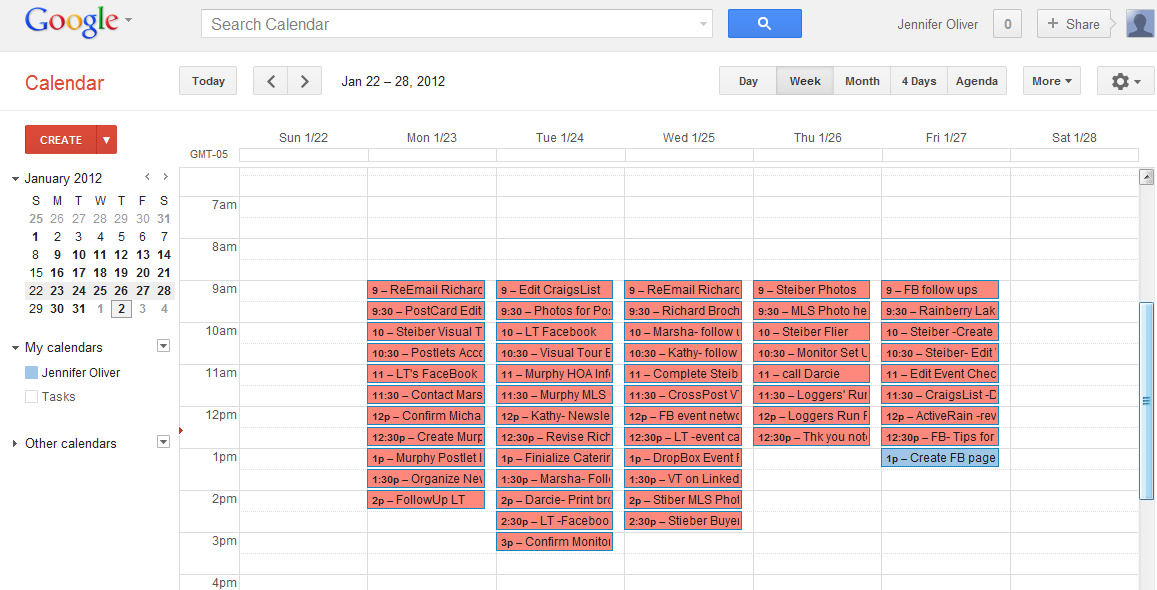Enable the Tasks calendar checkbox
Screen dimensions: 1157x590
tap(32, 396)
